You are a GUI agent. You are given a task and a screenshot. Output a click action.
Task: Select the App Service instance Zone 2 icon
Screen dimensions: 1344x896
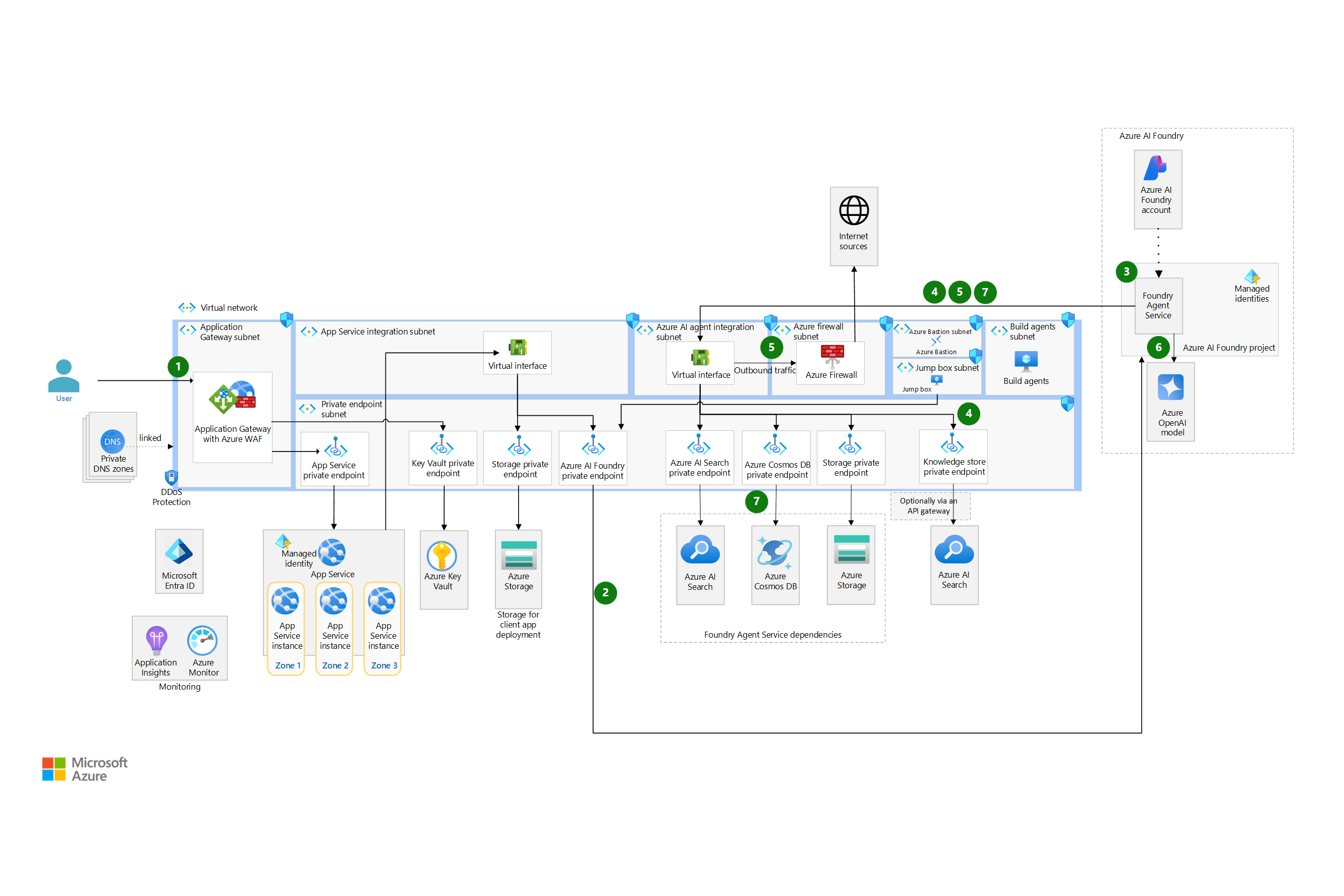tap(333, 600)
